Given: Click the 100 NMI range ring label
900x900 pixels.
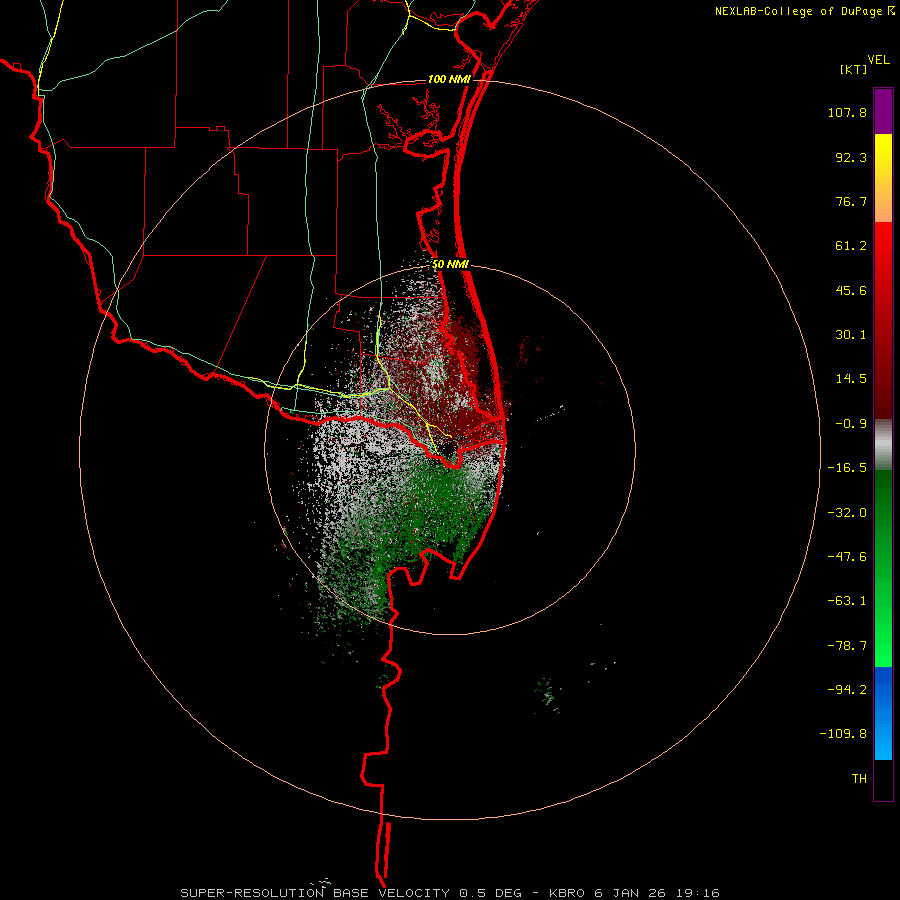Looking at the screenshot, I should point(449,79).
